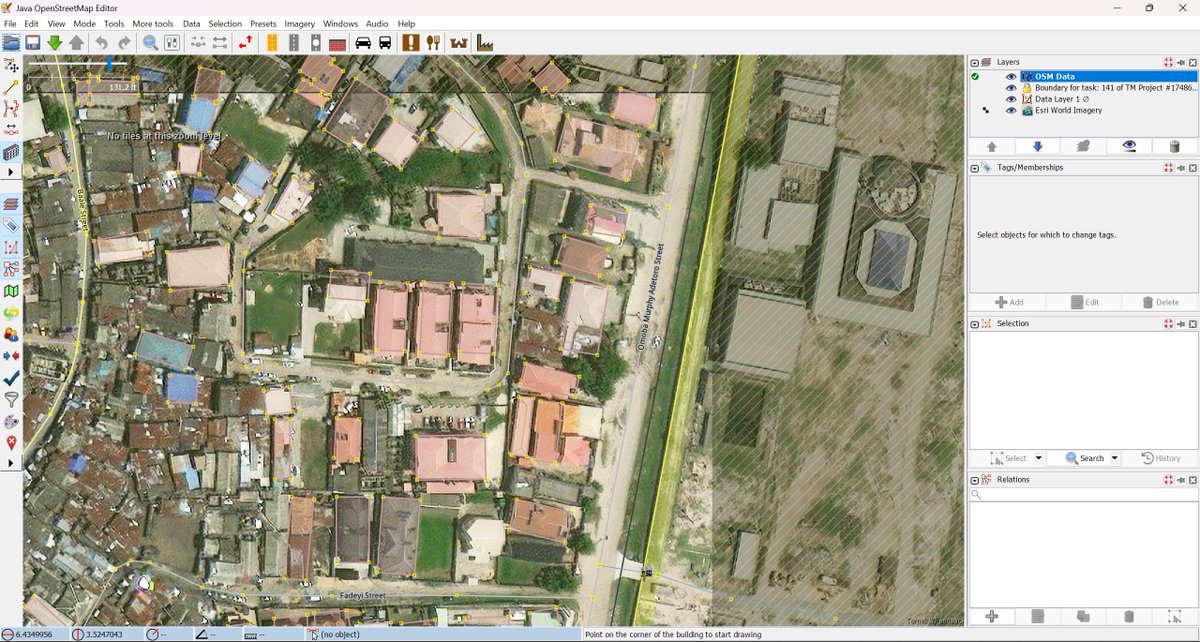Download OSM data with green arrow
The width and height of the screenshot is (1200, 642).
[53, 42]
